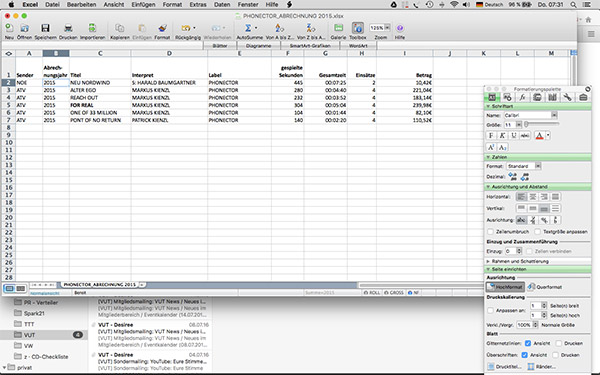Sort descending with Von Z bis A icon
Viewport: 600px width, 375px height.
click(311, 28)
